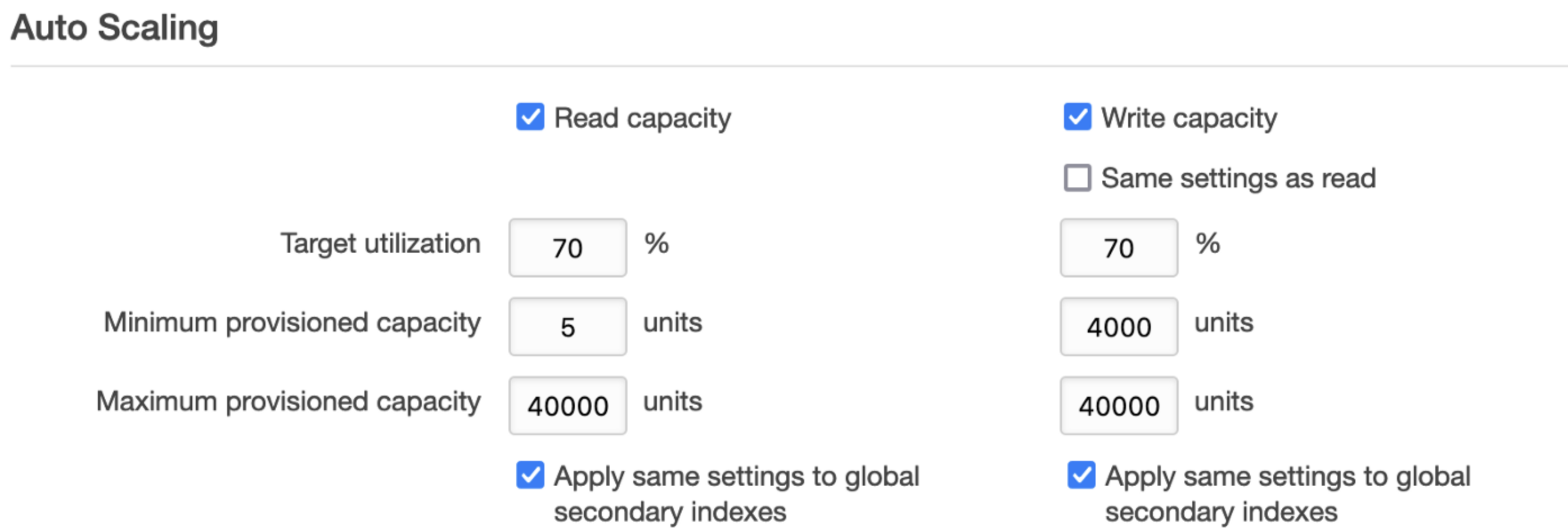The image size is (1568, 529).
Task: Click the "Write capacity" label text
Action: click(1189, 118)
